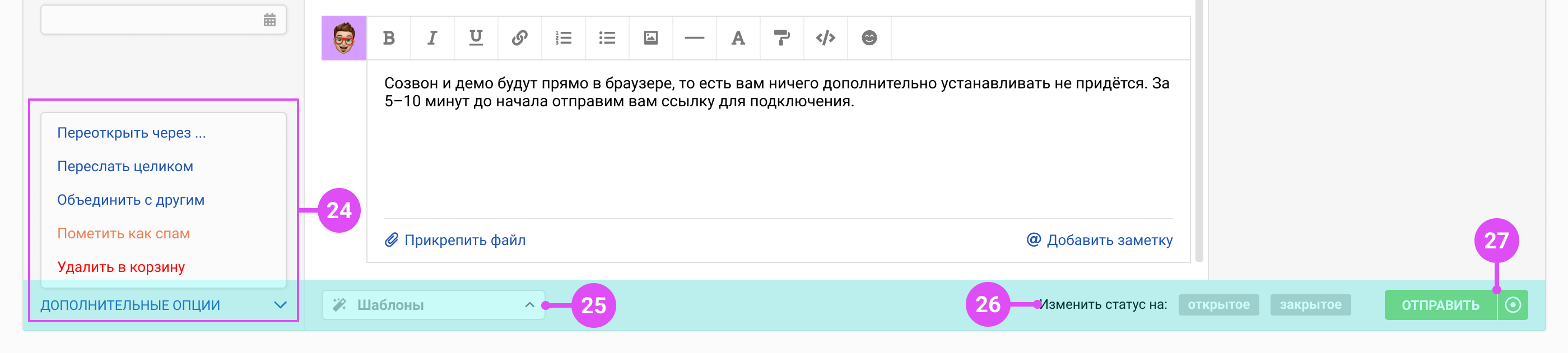Toggle bold text formatting
1568x353 pixels.
coord(389,38)
